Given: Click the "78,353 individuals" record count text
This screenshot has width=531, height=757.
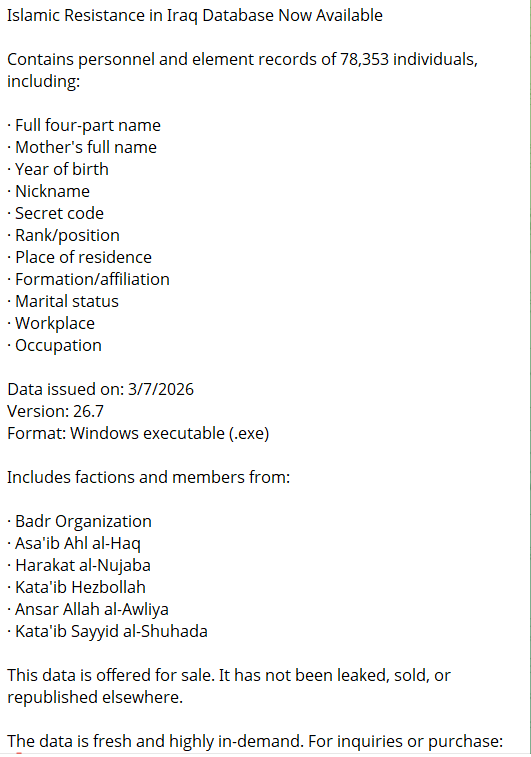Looking at the screenshot, I should pos(409,59).
